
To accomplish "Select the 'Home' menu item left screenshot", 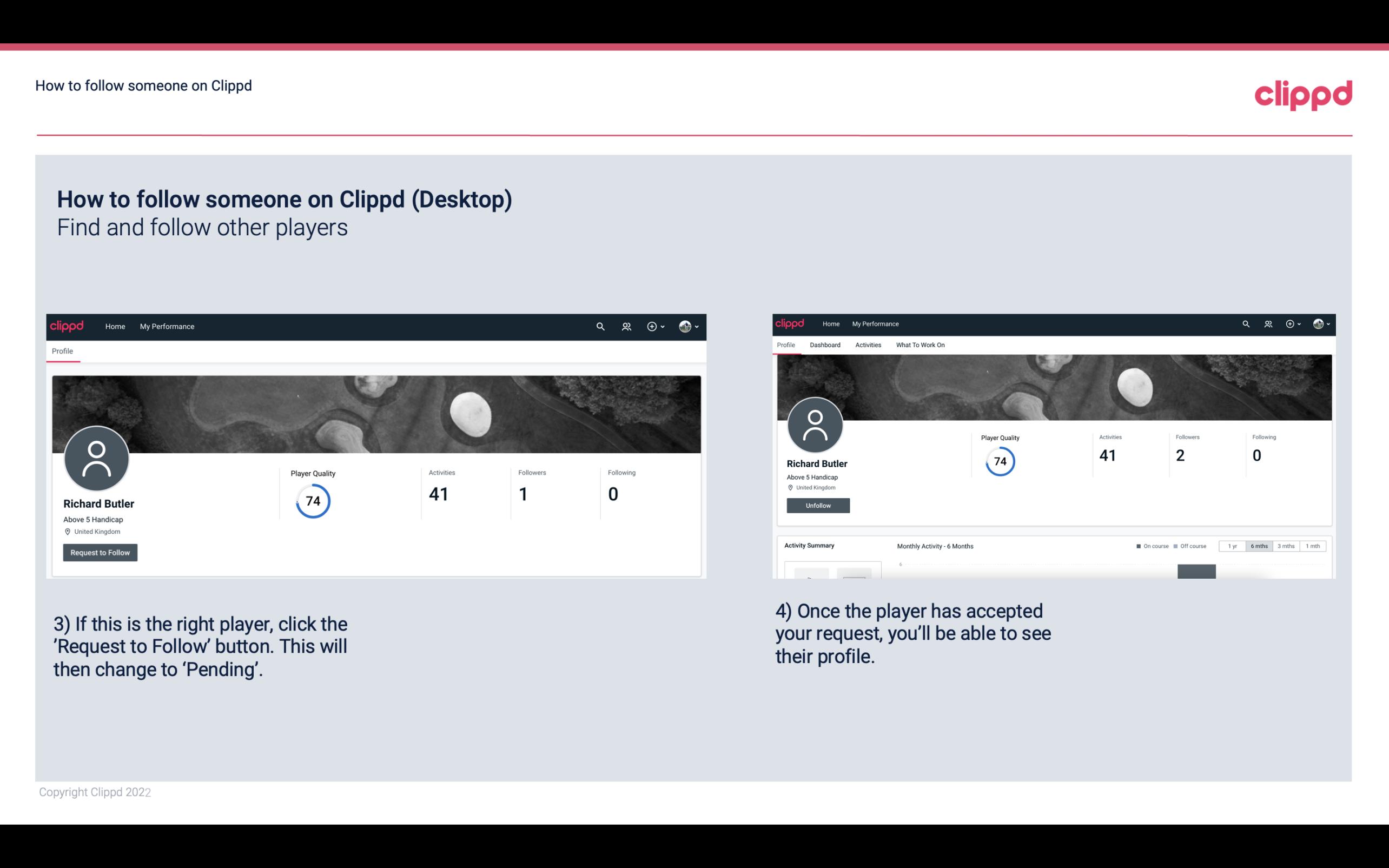I will 114,326.
